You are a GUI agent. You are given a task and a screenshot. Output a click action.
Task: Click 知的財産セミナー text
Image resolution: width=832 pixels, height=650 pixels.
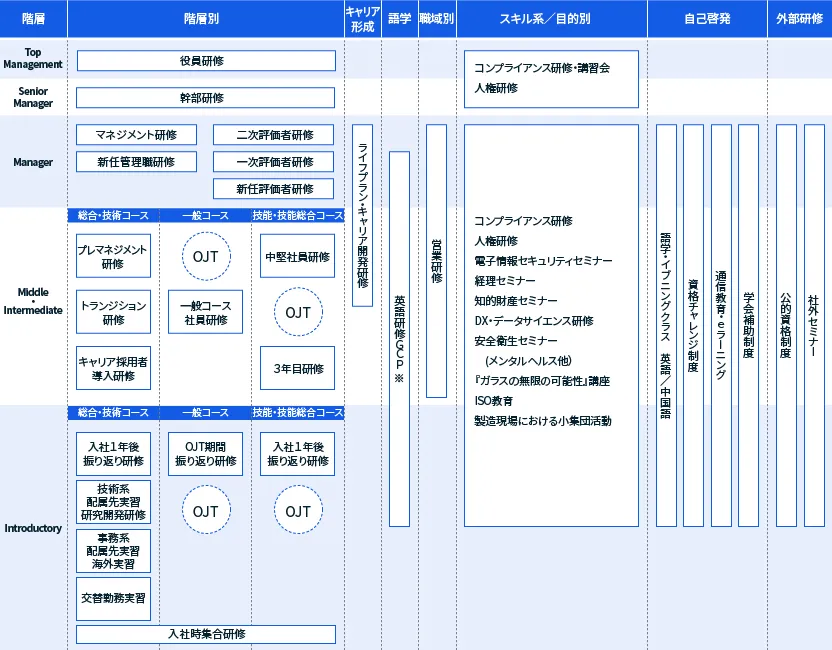(516, 301)
